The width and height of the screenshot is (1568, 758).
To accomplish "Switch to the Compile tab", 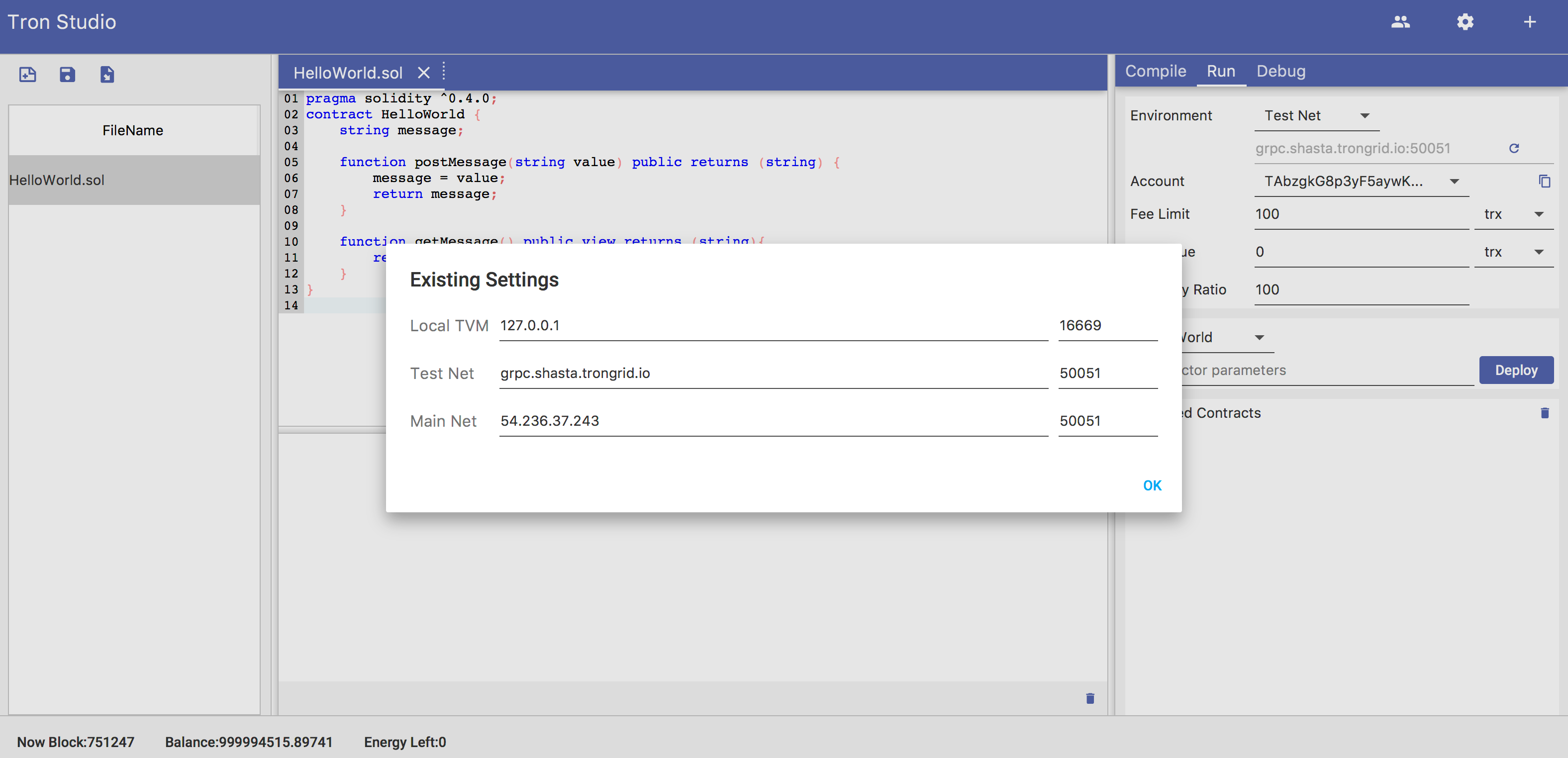I will (1155, 71).
